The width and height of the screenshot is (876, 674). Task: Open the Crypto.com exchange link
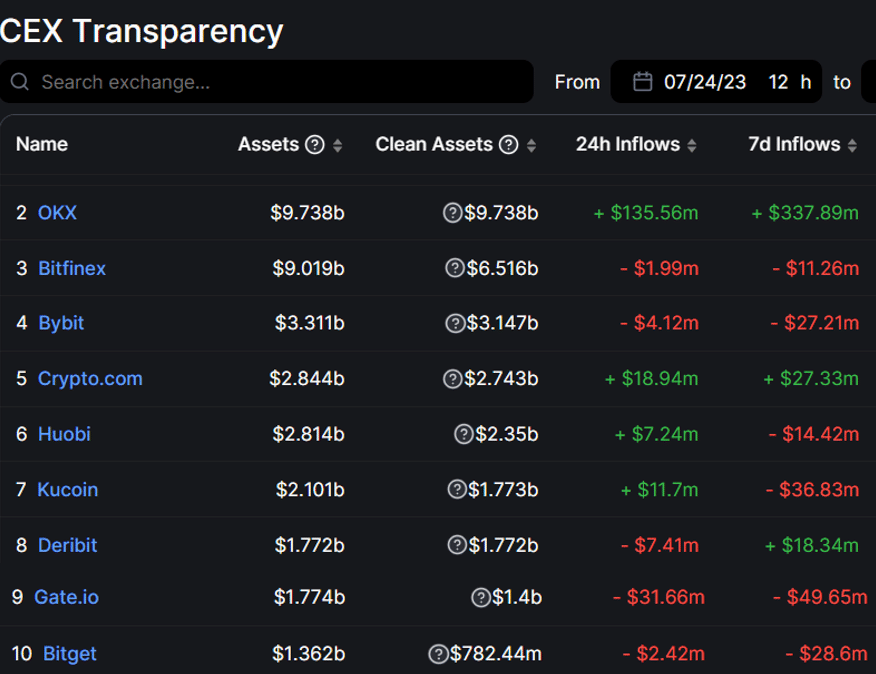pos(90,379)
